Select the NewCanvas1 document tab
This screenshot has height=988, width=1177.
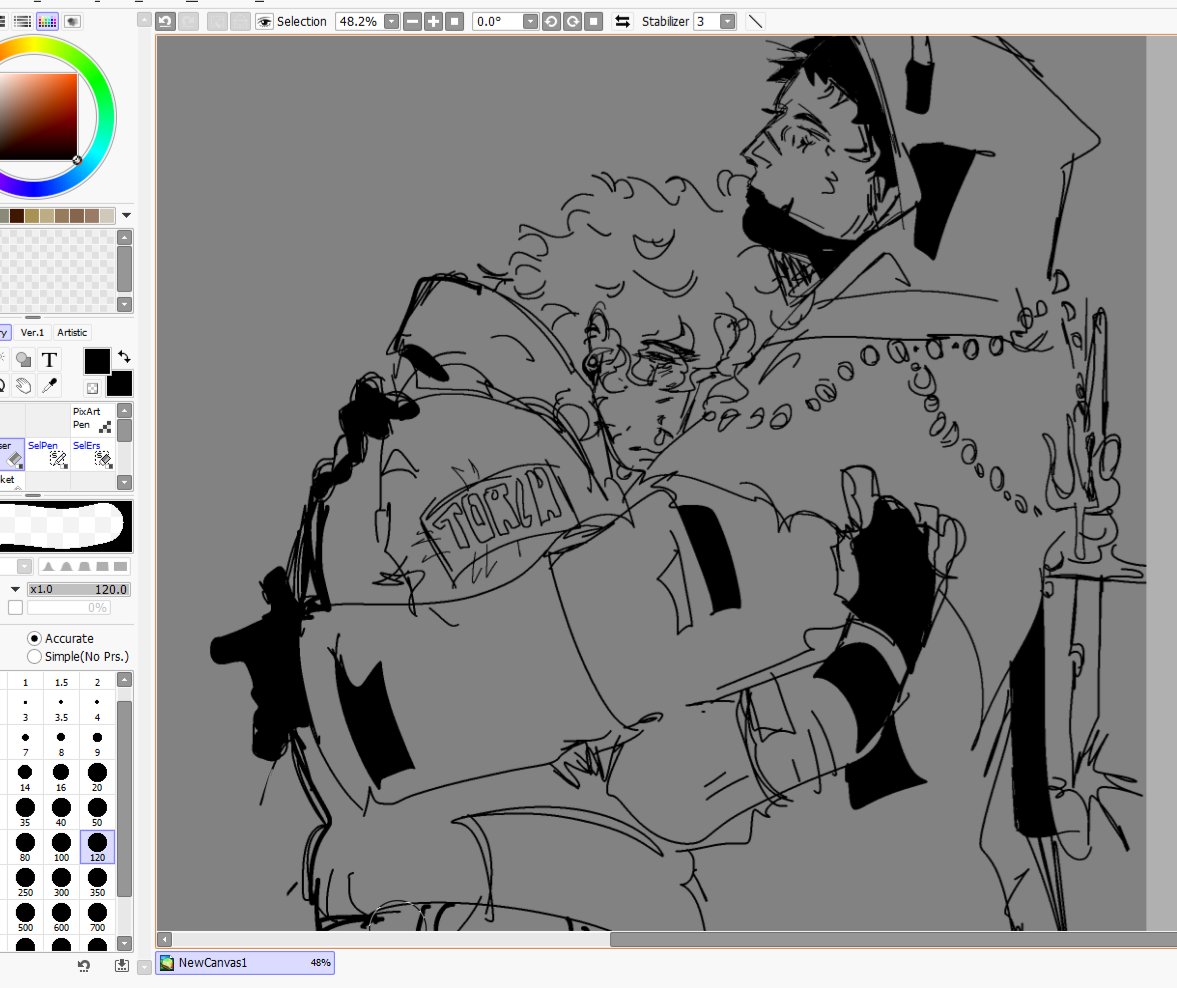point(245,962)
